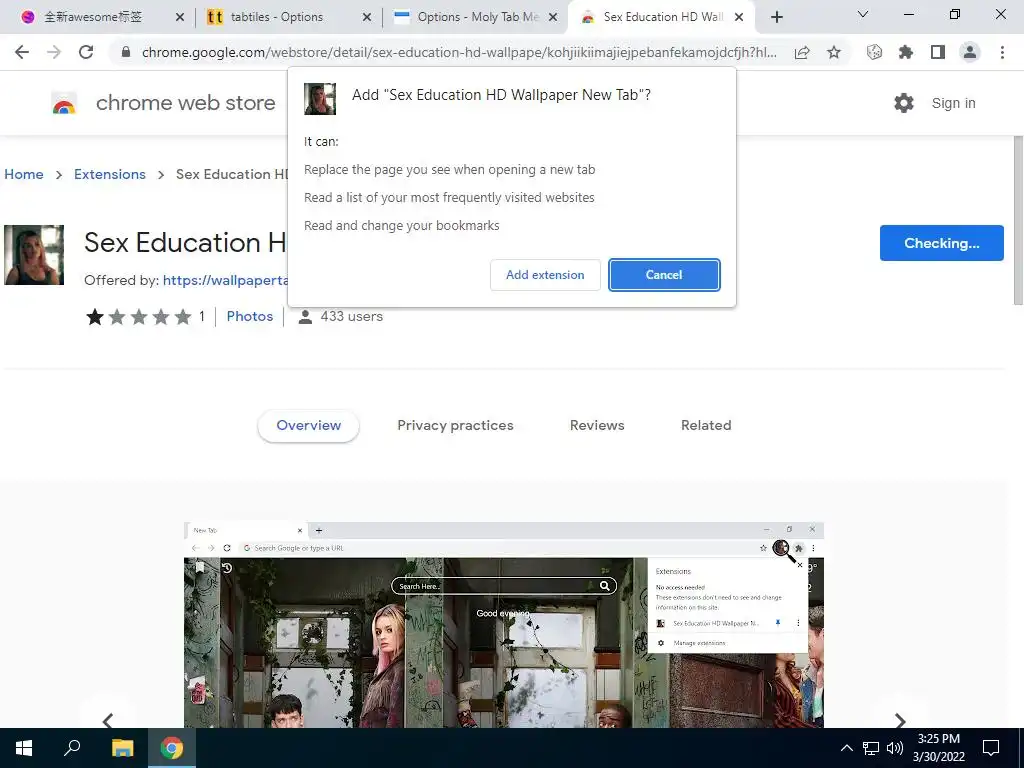Open the Windows Start menu

point(24,748)
